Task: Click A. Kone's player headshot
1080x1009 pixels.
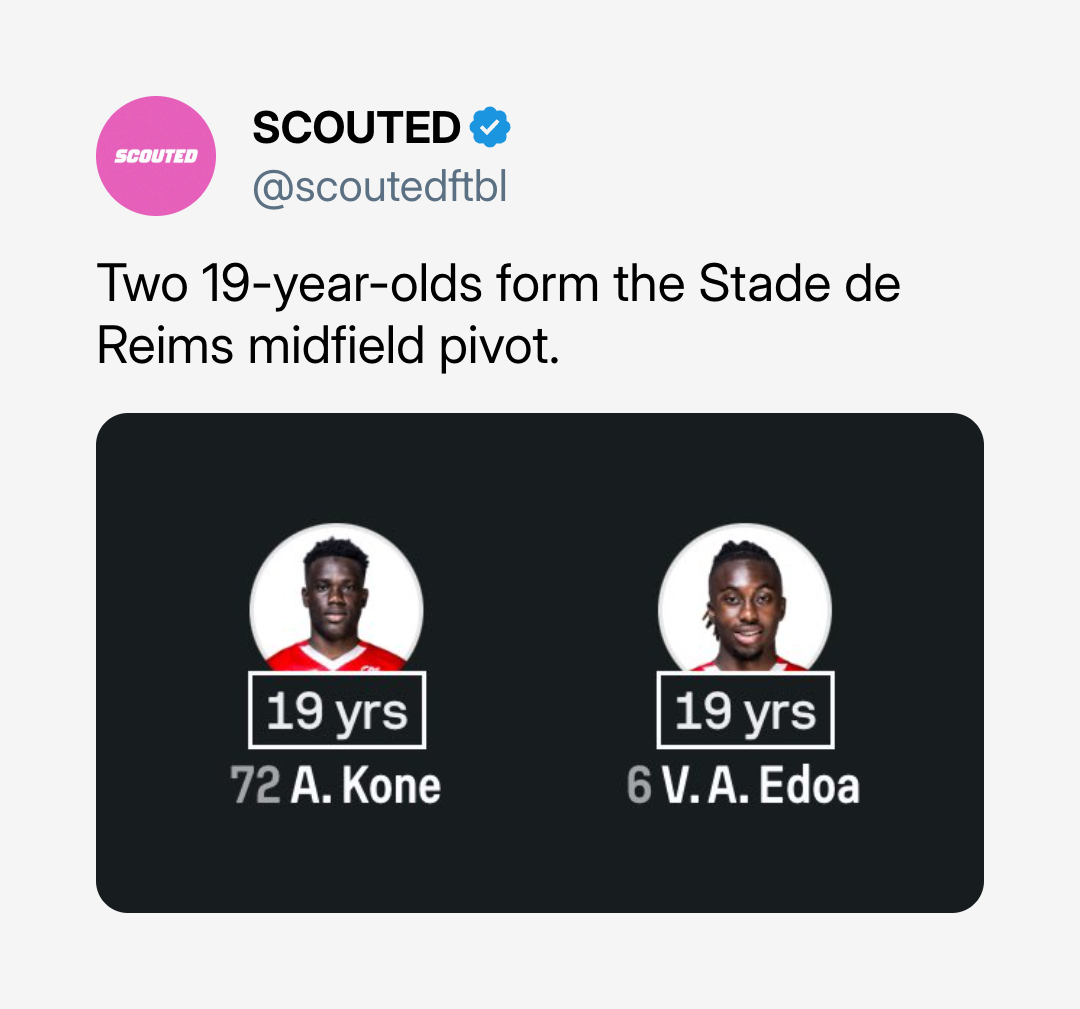Action: pos(337,597)
